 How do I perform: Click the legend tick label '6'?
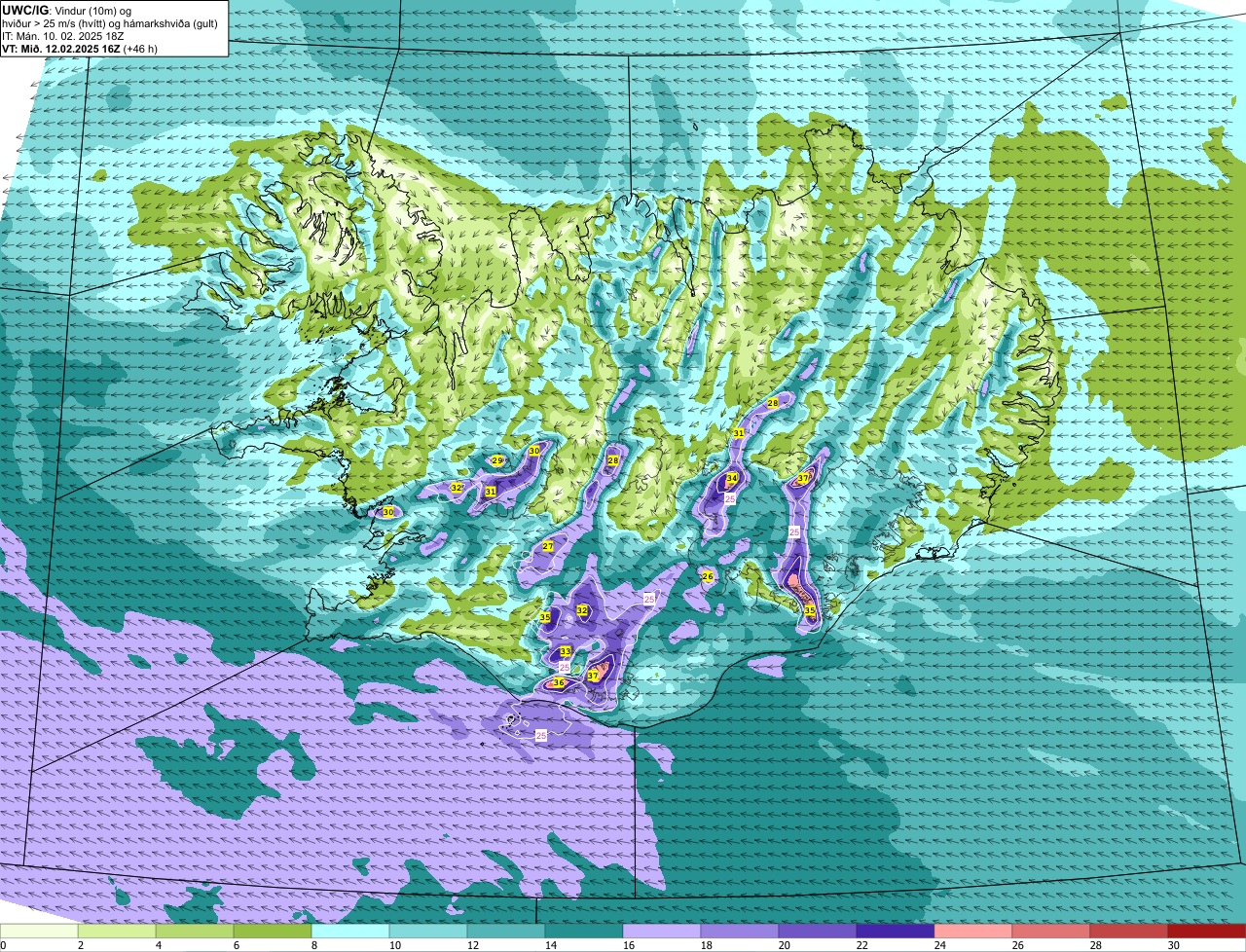coord(236,945)
